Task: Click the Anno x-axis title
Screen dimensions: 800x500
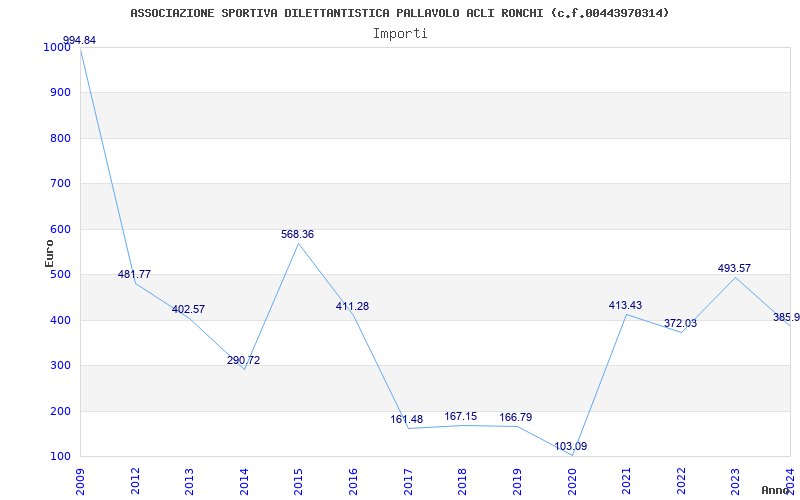Action: [x=776, y=490]
